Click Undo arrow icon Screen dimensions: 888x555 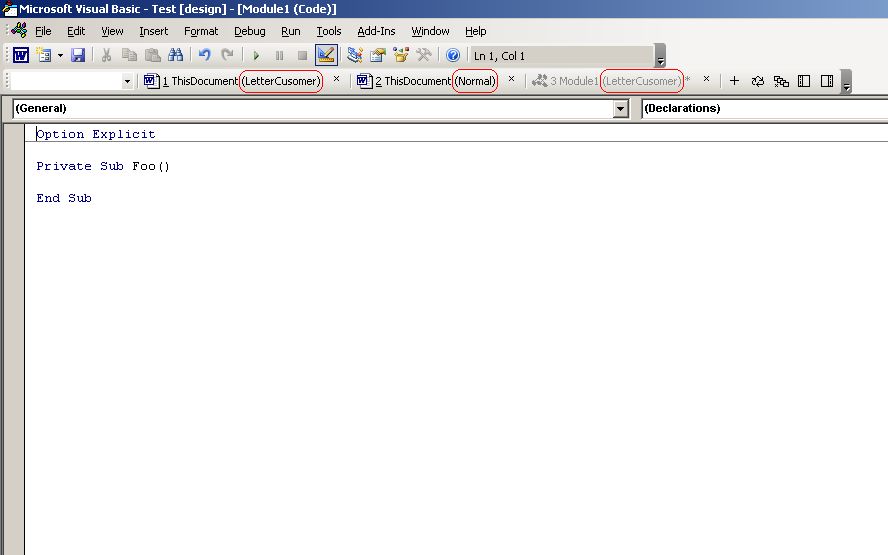[x=204, y=55]
